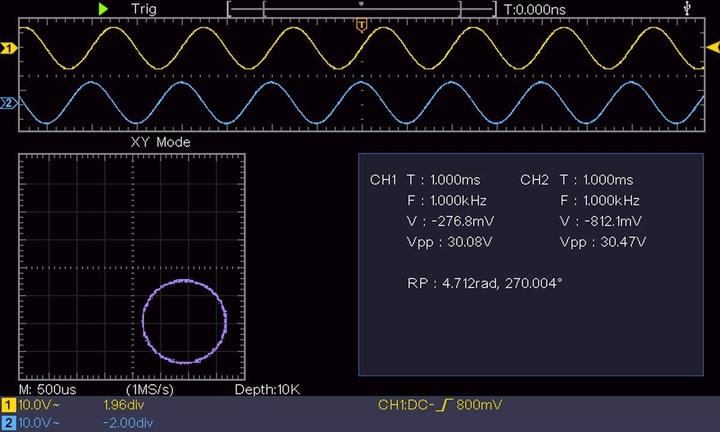The image size is (720, 432).
Task: Click the rising-edge trigger slope icon
Action: [444, 405]
